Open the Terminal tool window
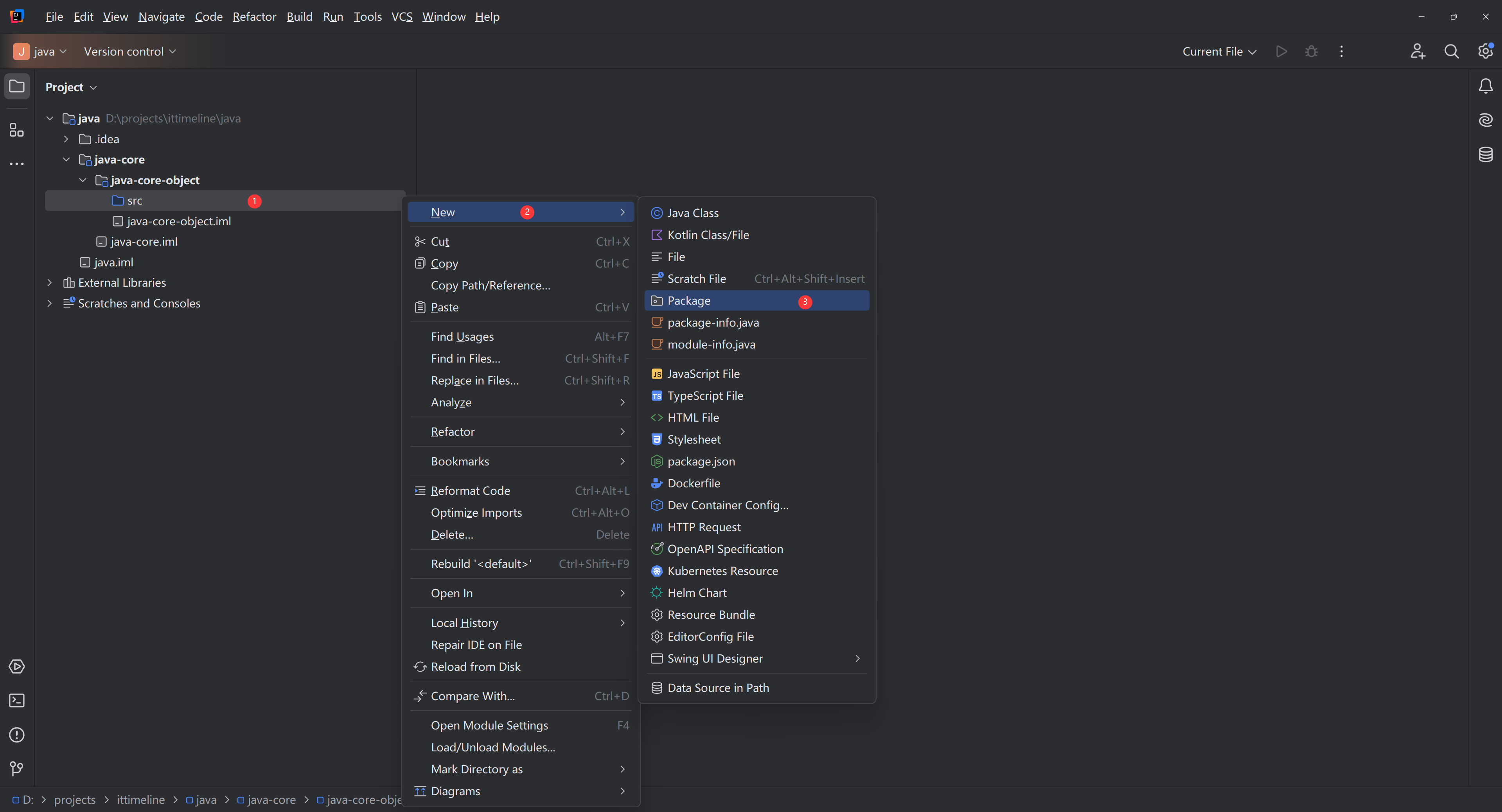Image resolution: width=1502 pixels, height=812 pixels. [16, 700]
